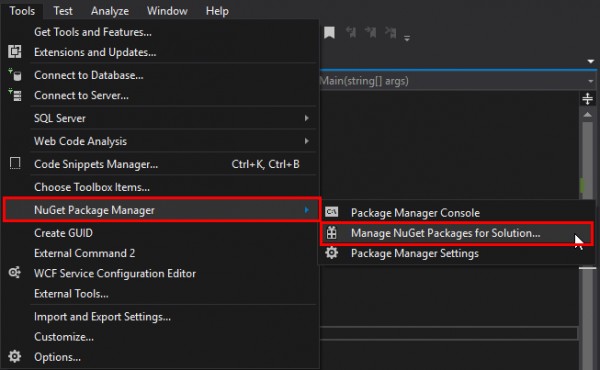Click the WCF Service Configuration Editor icon
This screenshot has width=600, height=370.
(x=15, y=273)
